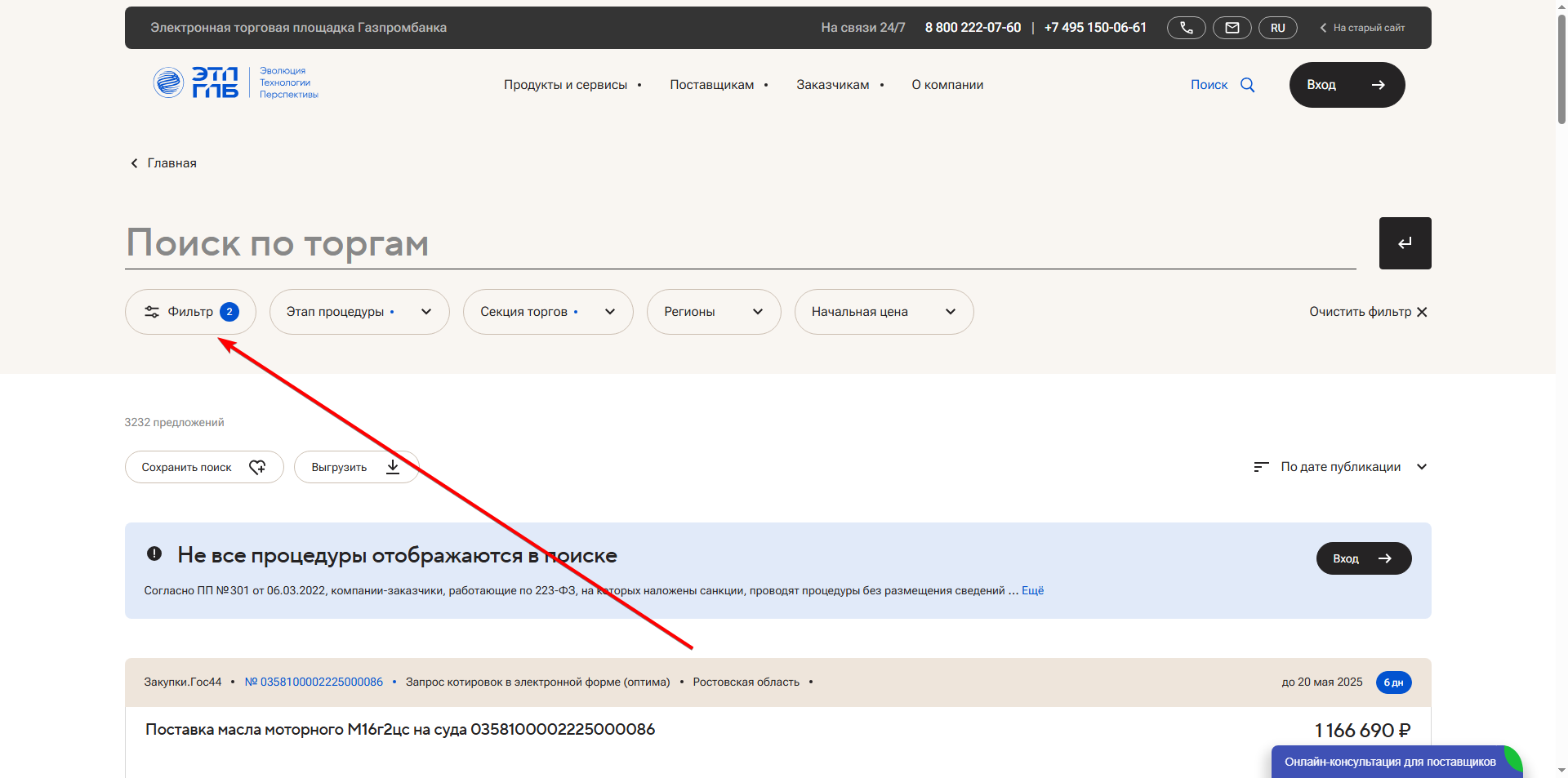This screenshot has height=778, width=1568.
Task: Expand 'Этап процедуры' dropdown
Action: pyautogui.click(x=359, y=312)
